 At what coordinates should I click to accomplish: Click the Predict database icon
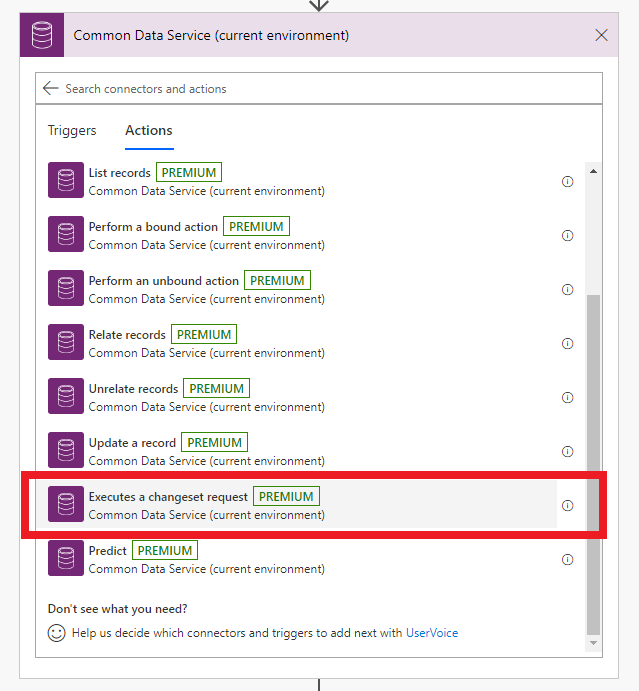tap(66, 558)
